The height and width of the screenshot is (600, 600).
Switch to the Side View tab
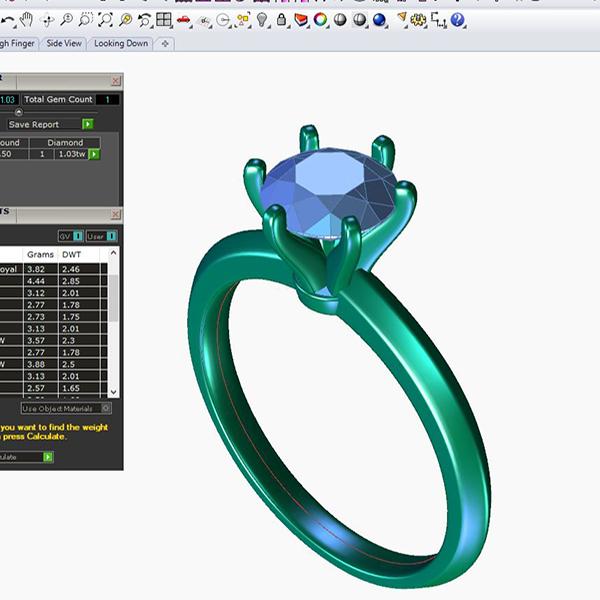[64, 44]
